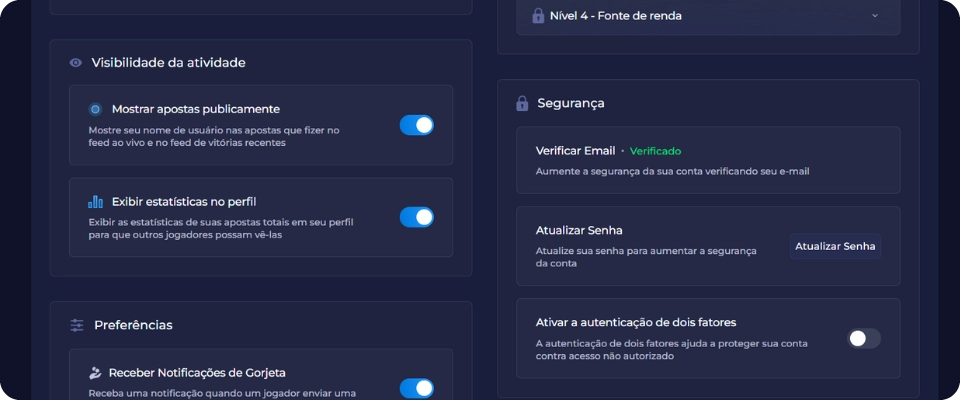
Task: Click Ativar a autenticação de dois fatores title
Action: (636, 322)
